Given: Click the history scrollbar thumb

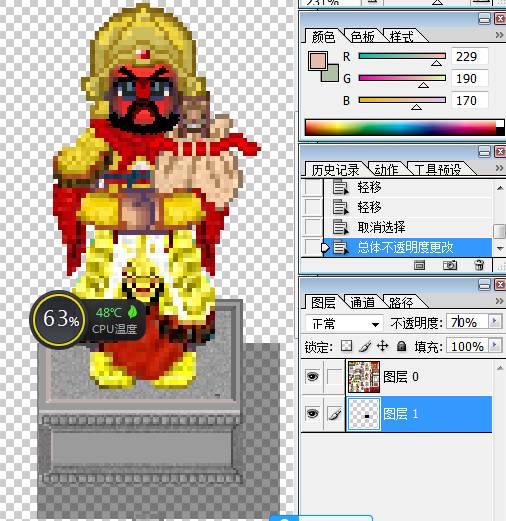Looking at the screenshot, I should (x=499, y=231).
